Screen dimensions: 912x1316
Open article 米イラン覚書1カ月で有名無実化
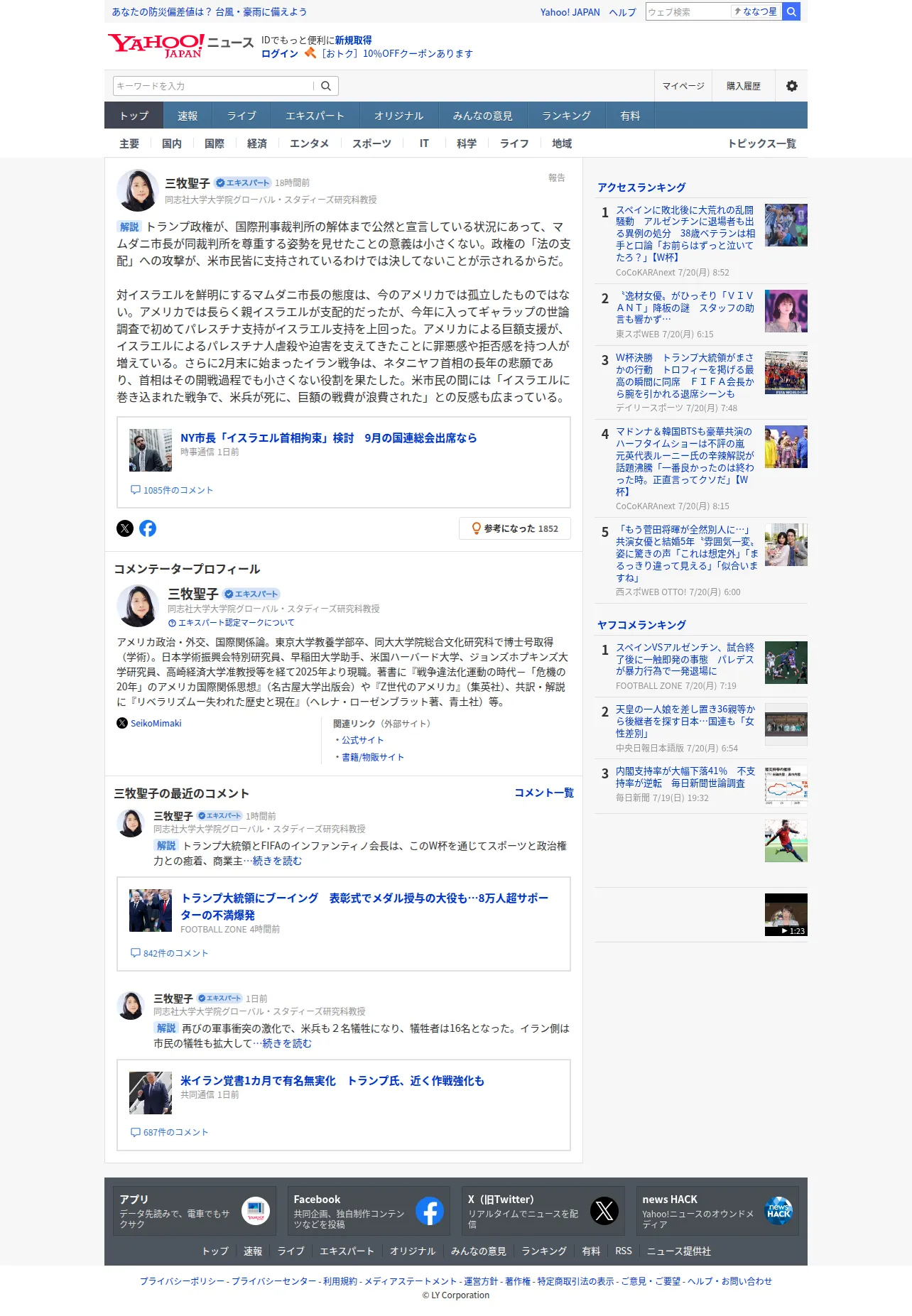click(332, 1081)
